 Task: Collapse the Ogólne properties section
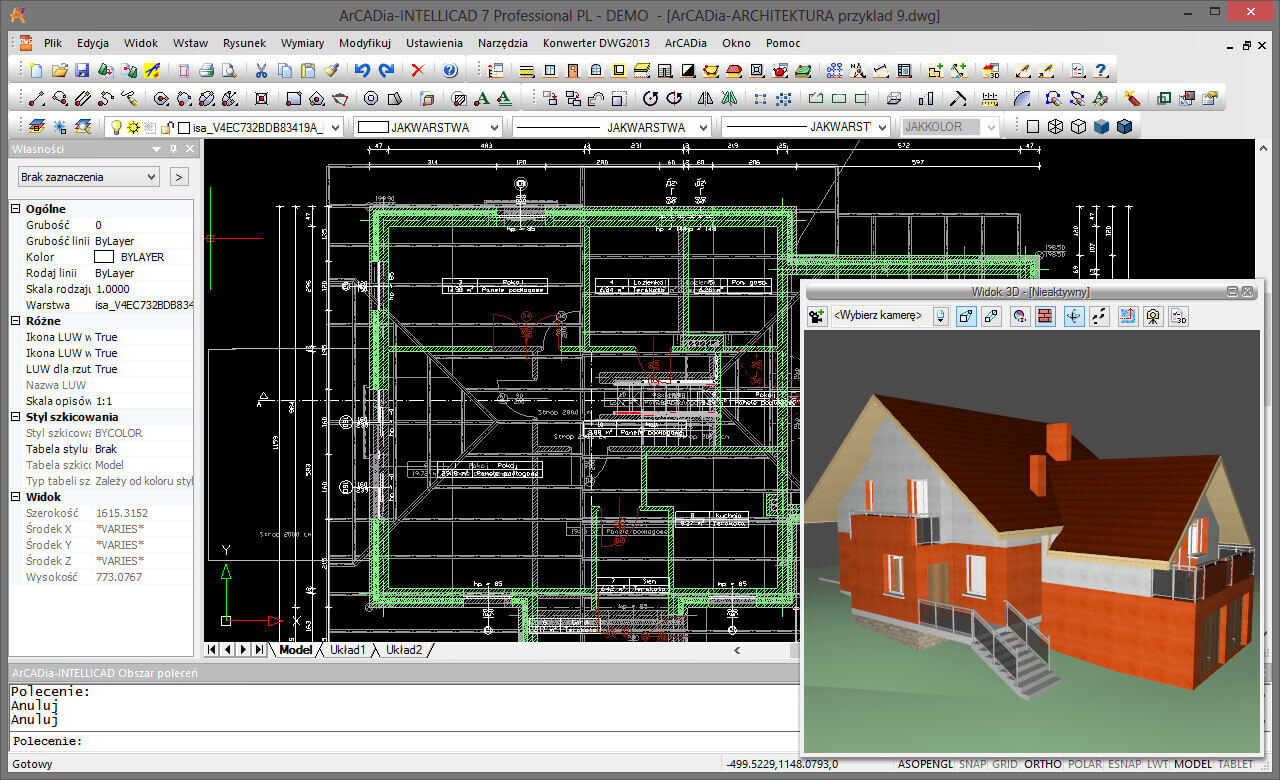[x=15, y=209]
